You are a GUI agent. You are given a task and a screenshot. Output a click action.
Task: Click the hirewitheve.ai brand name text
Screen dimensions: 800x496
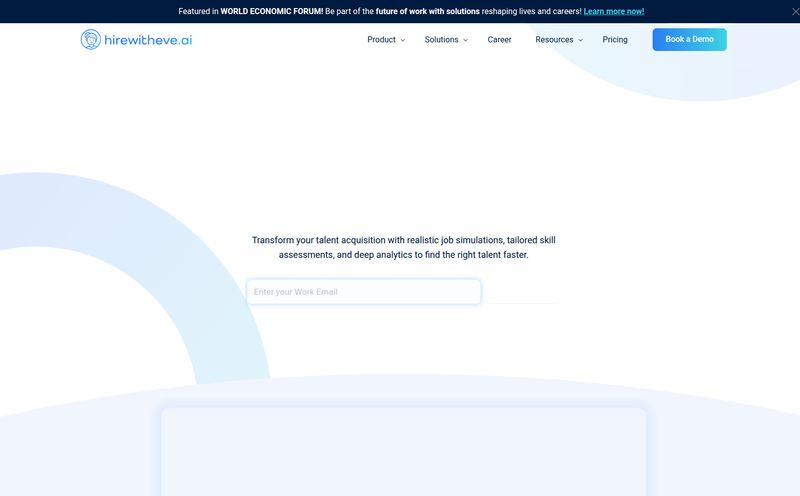click(x=148, y=40)
